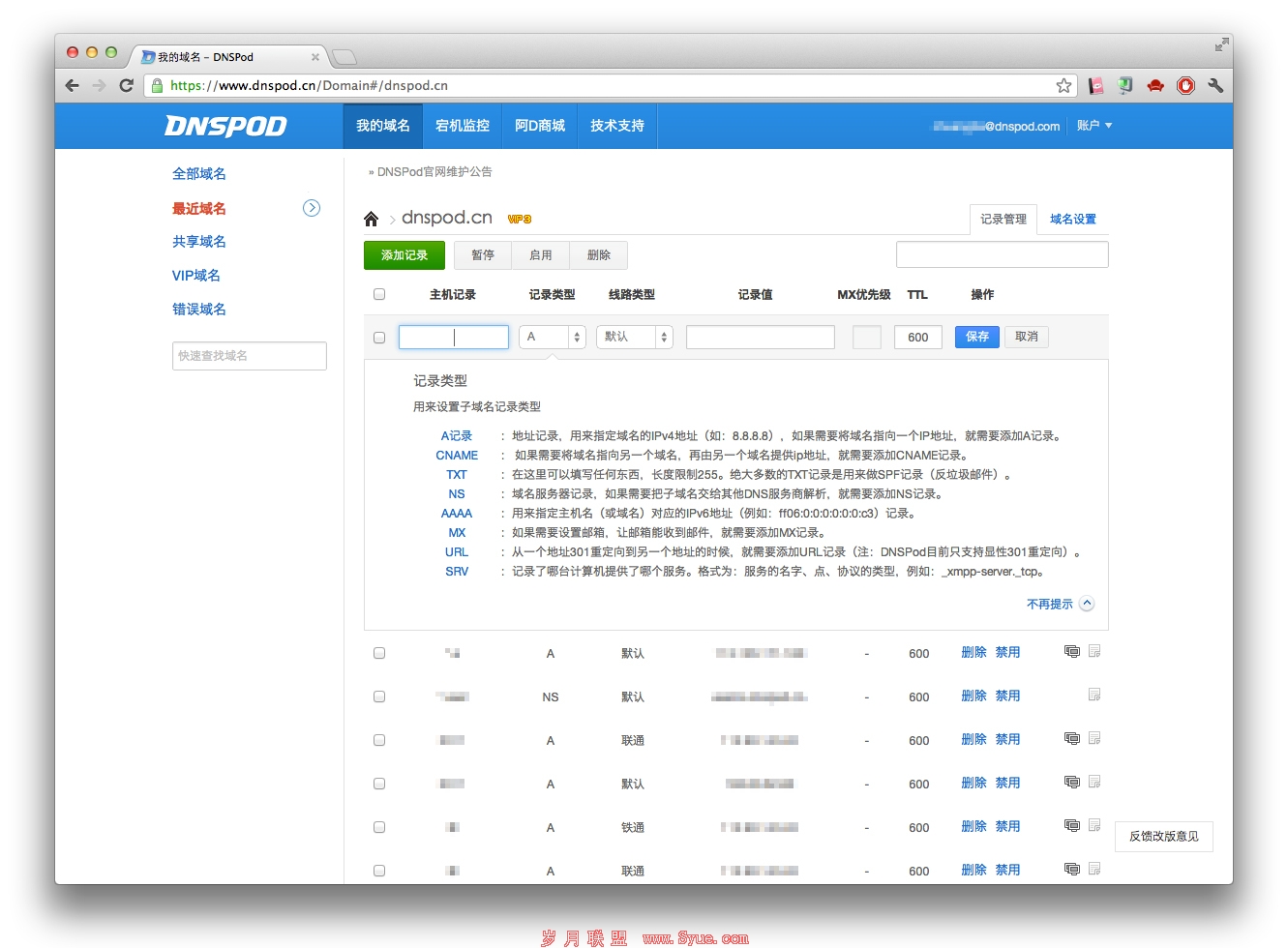Screen dimensions: 1288x948
Task: Switch to the 我的域名 nav tab
Action: click(x=383, y=126)
